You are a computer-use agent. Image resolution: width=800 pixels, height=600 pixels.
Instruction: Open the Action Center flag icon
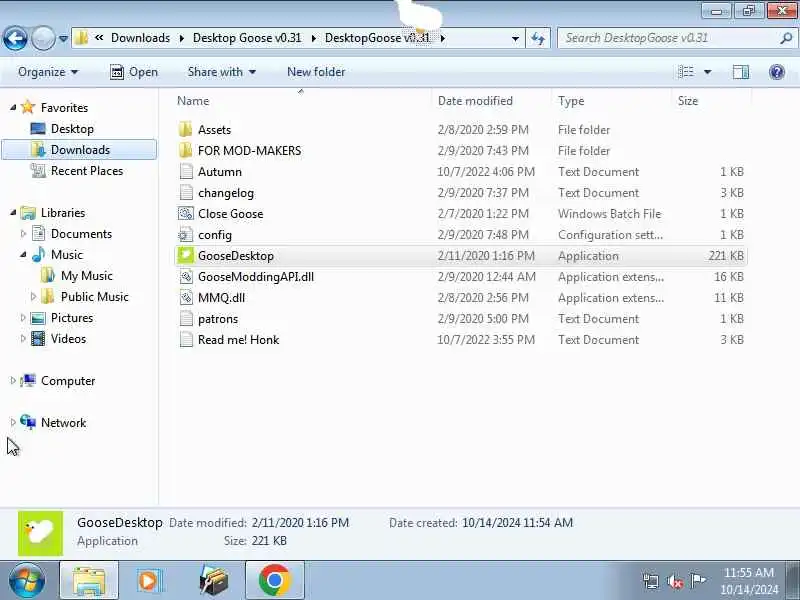[x=697, y=581]
